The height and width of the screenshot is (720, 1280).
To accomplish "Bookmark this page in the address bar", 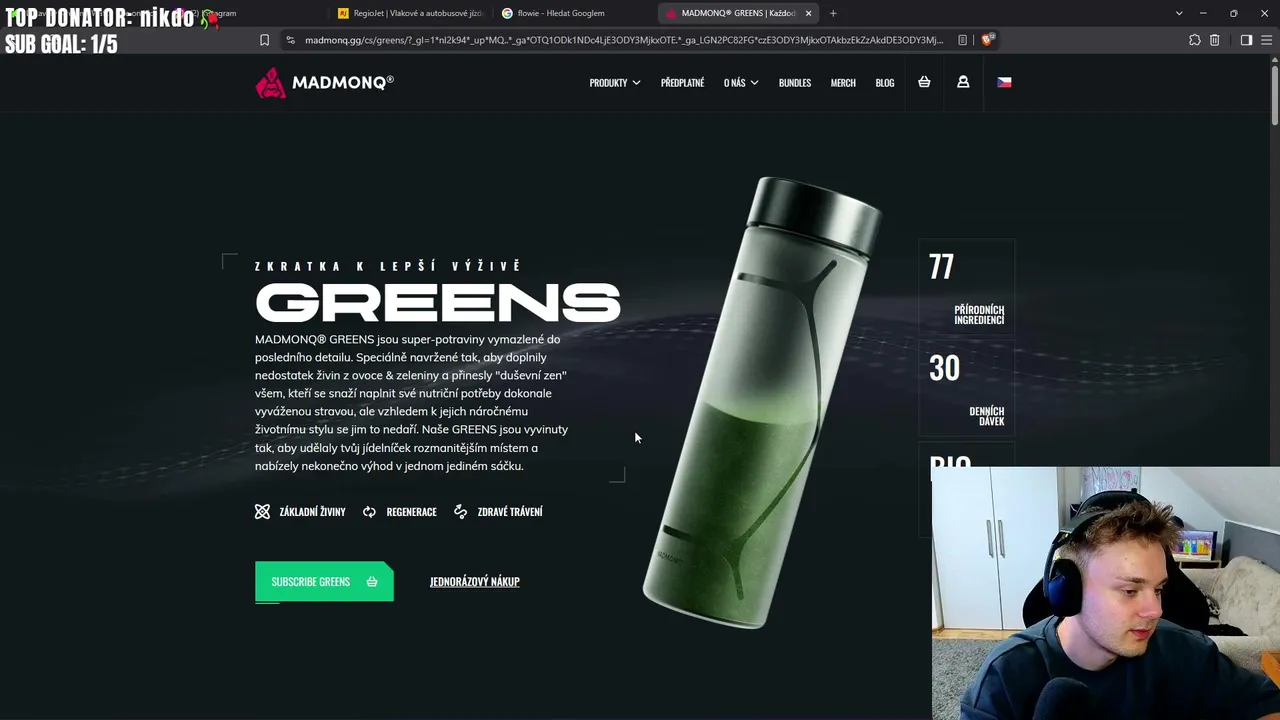I will [264, 40].
